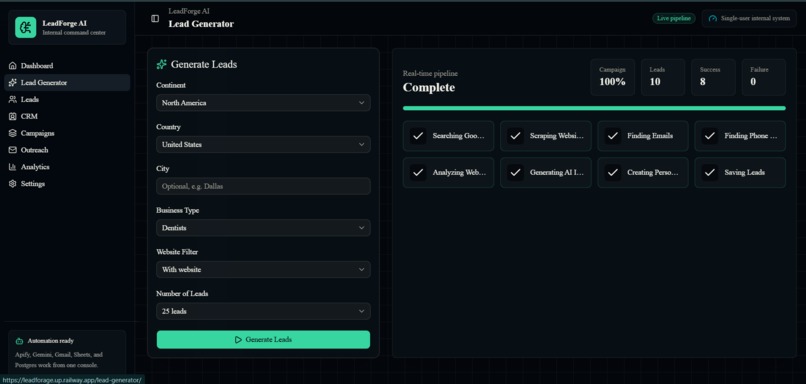Go to Leads in the sidebar
Viewport: 806px width, 384px height.
[x=67, y=100]
